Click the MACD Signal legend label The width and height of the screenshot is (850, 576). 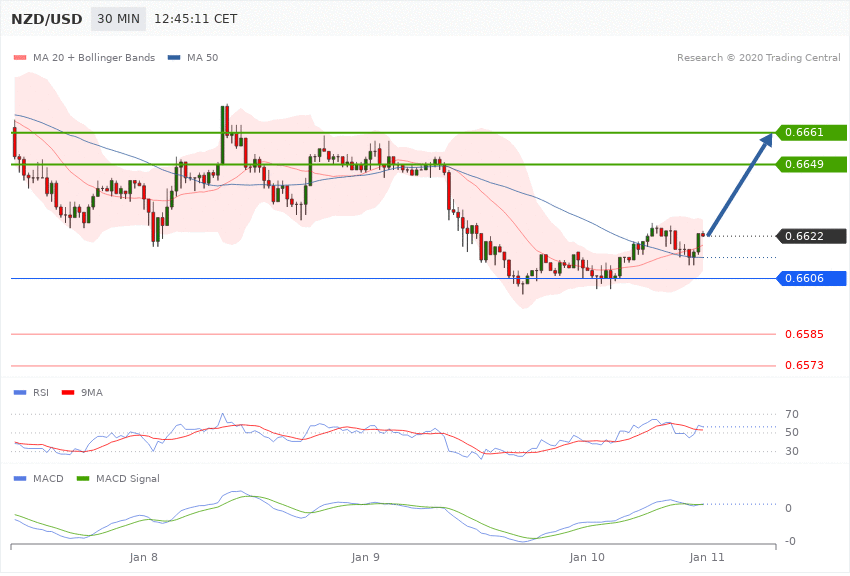[x=128, y=478]
